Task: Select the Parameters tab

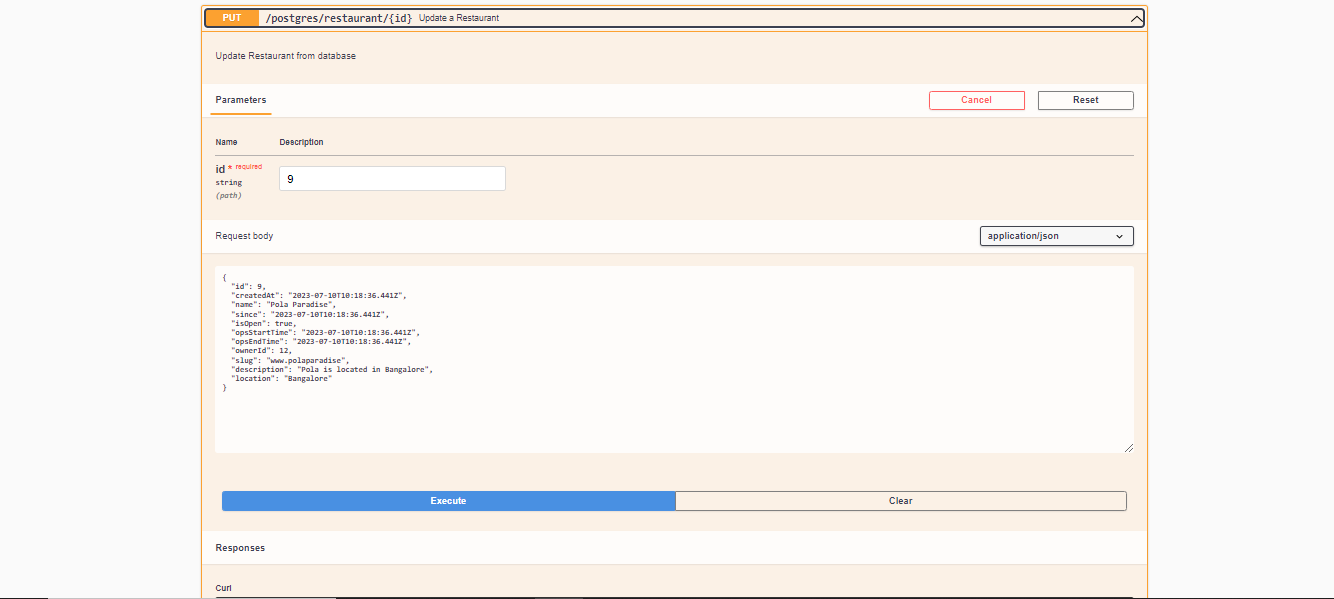Action: [241, 100]
